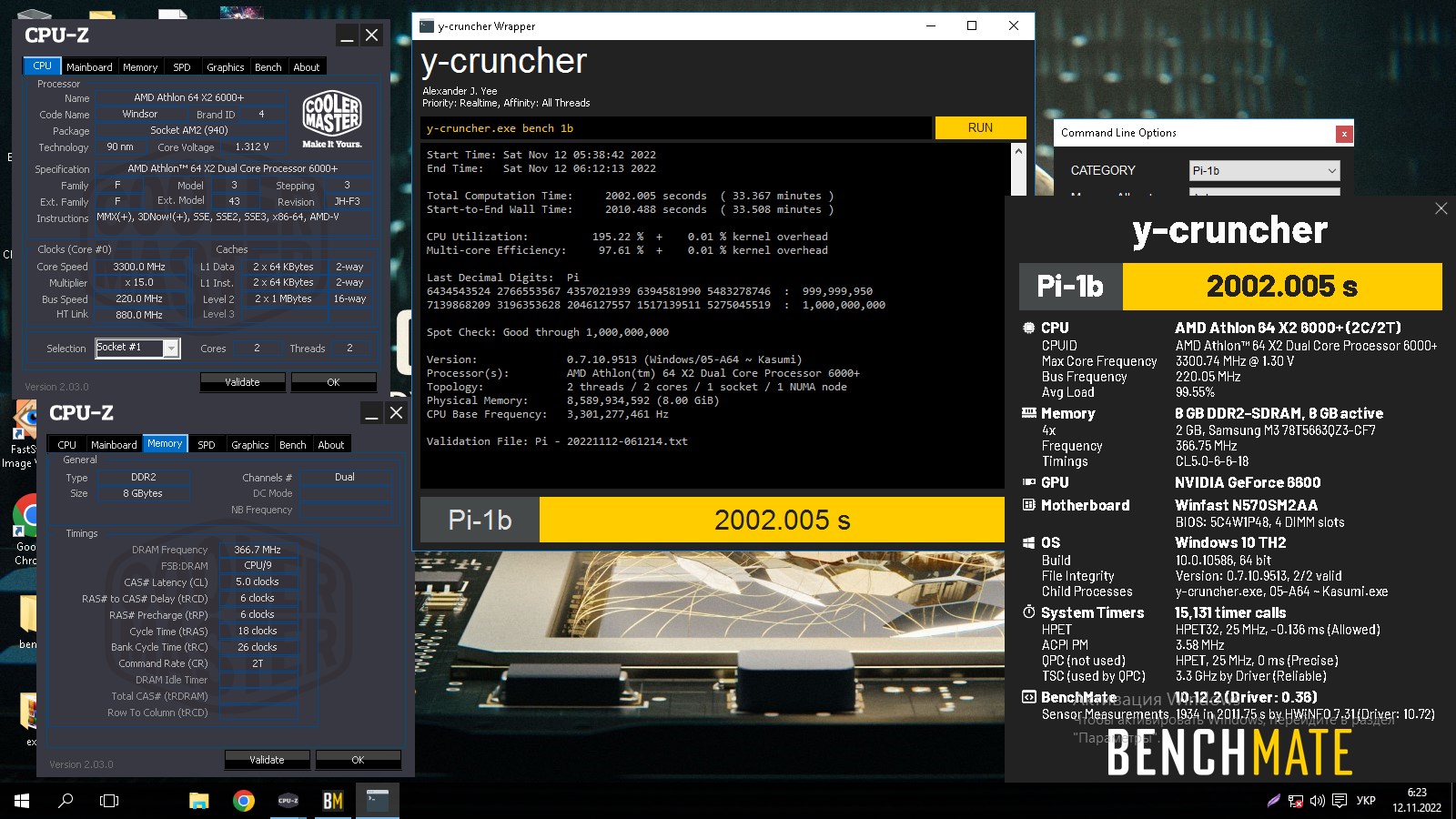1456x819 pixels.
Task: Click the Memory icon in BenchMate panel
Action: pyautogui.click(x=1028, y=413)
